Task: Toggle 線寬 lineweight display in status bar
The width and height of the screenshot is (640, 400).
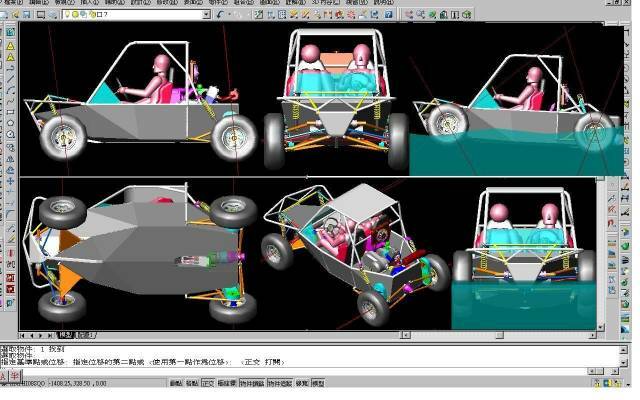Action: click(x=302, y=383)
